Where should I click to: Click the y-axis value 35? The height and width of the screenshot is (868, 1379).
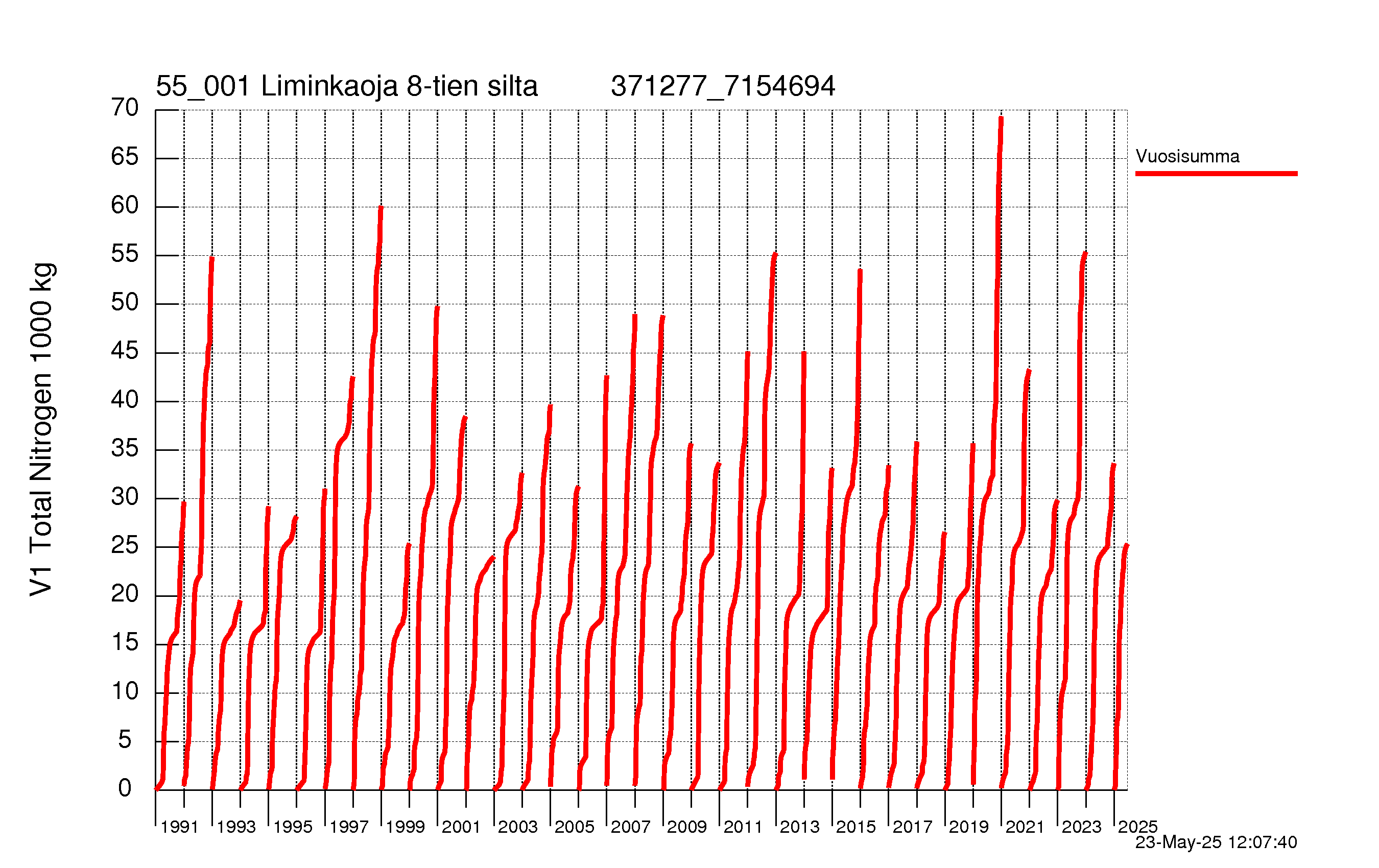(125, 448)
